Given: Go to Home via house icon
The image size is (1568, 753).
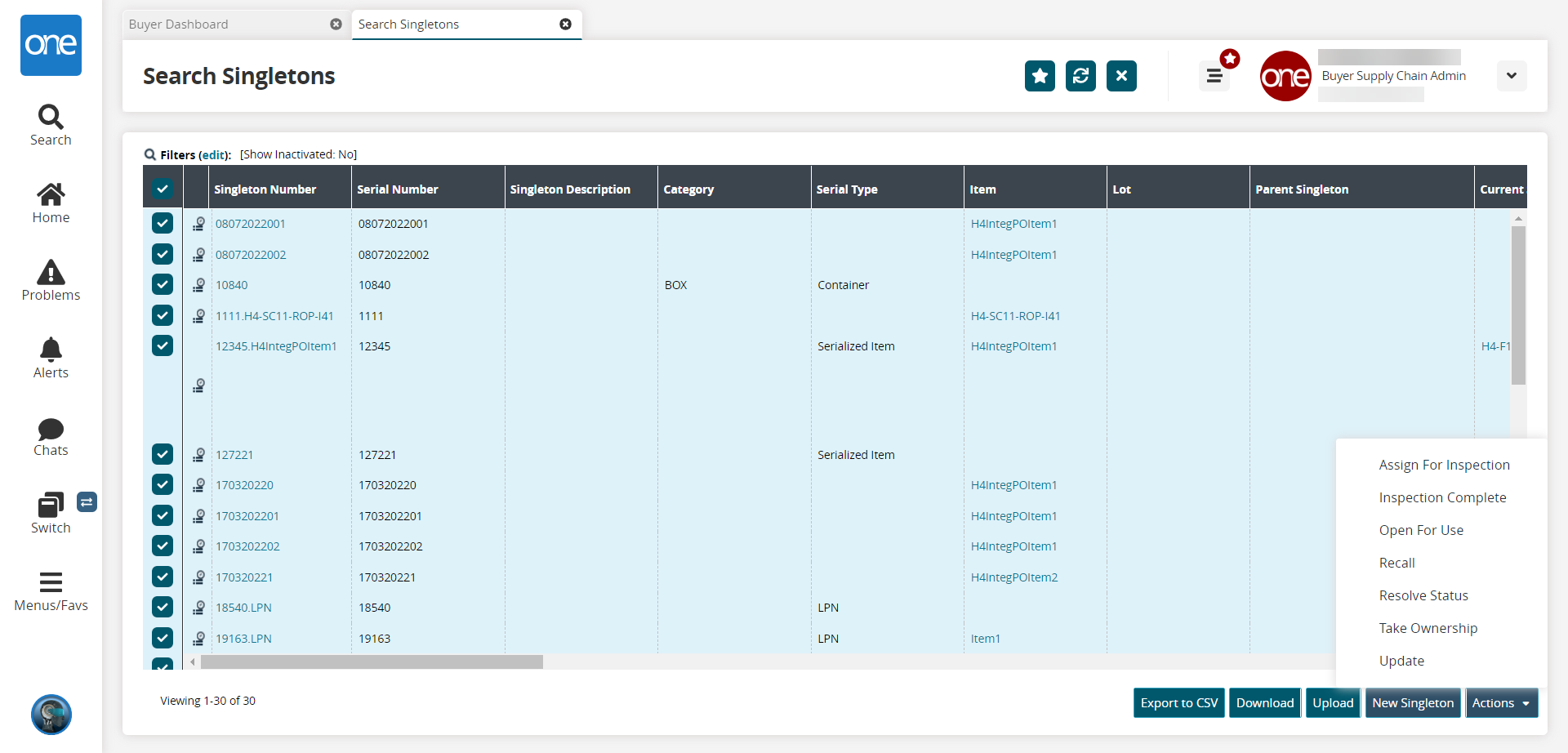Looking at the screenshot, I should [x=51, y=195].
